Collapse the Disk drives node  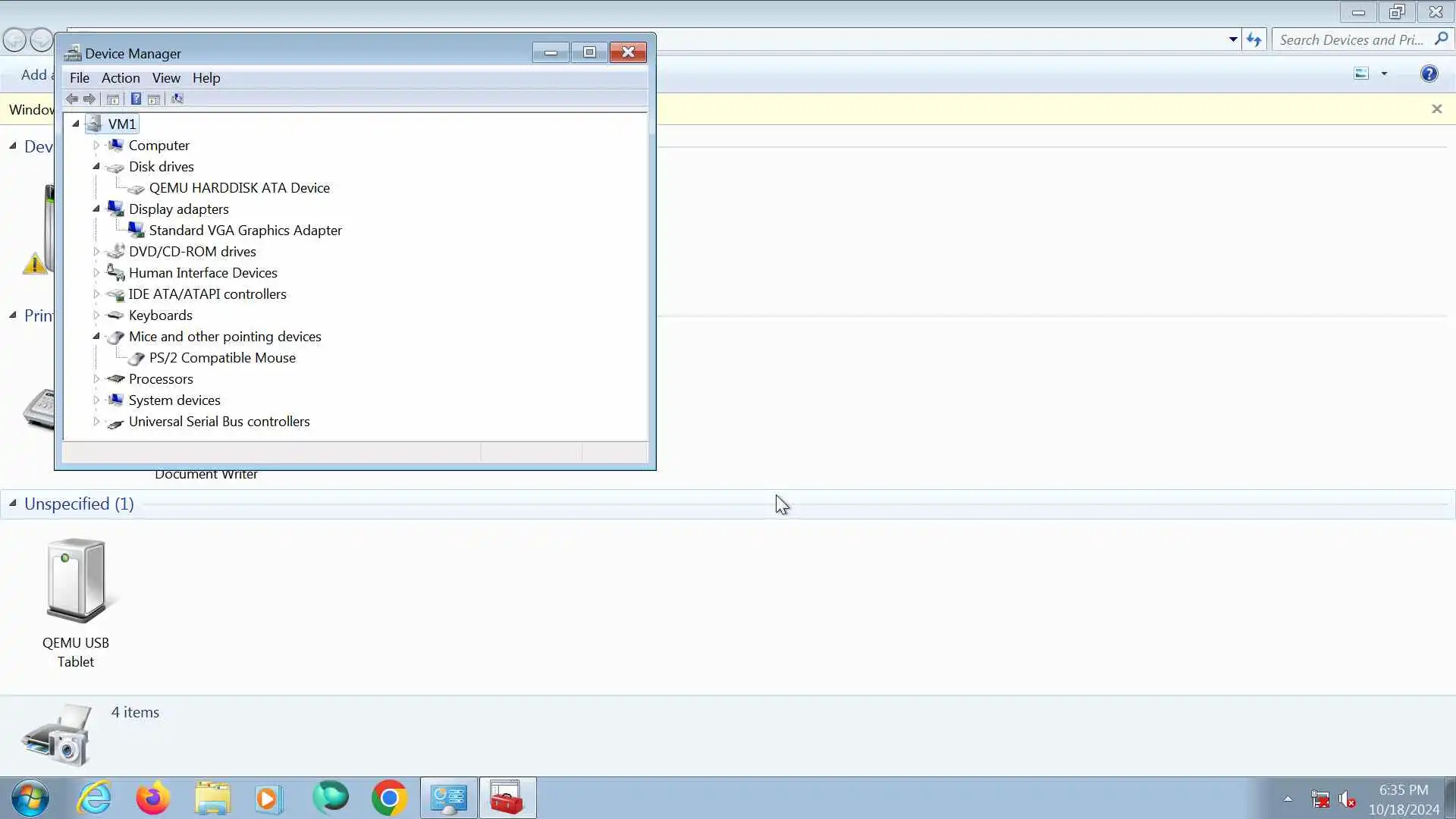click(x=96, y=166)
